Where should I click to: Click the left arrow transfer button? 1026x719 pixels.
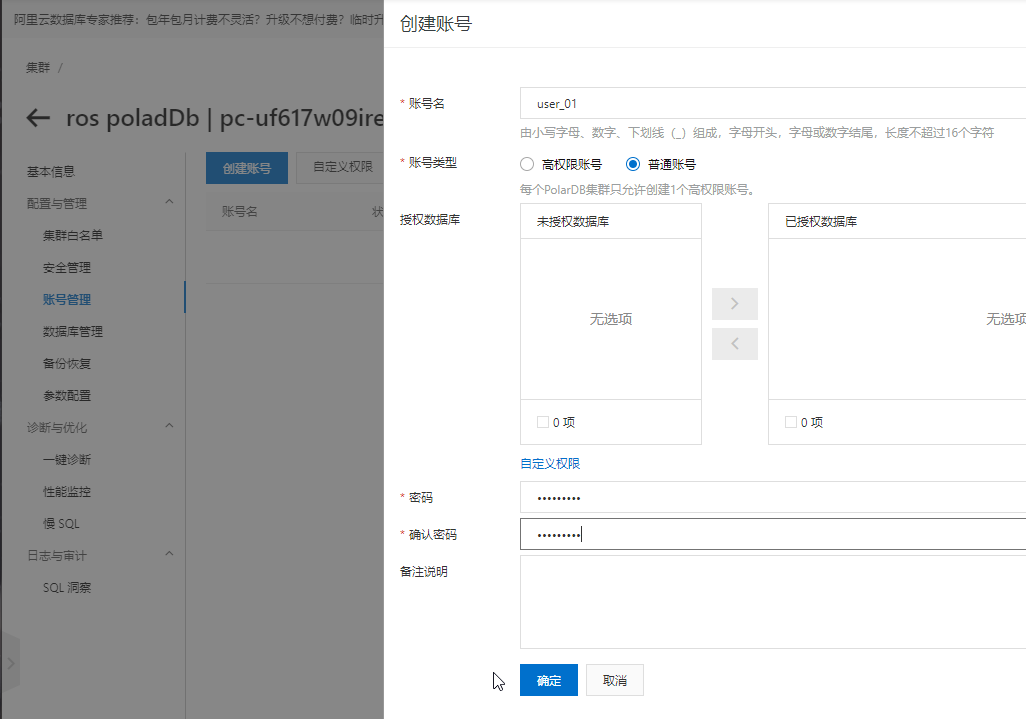click(x=735, y=343)
